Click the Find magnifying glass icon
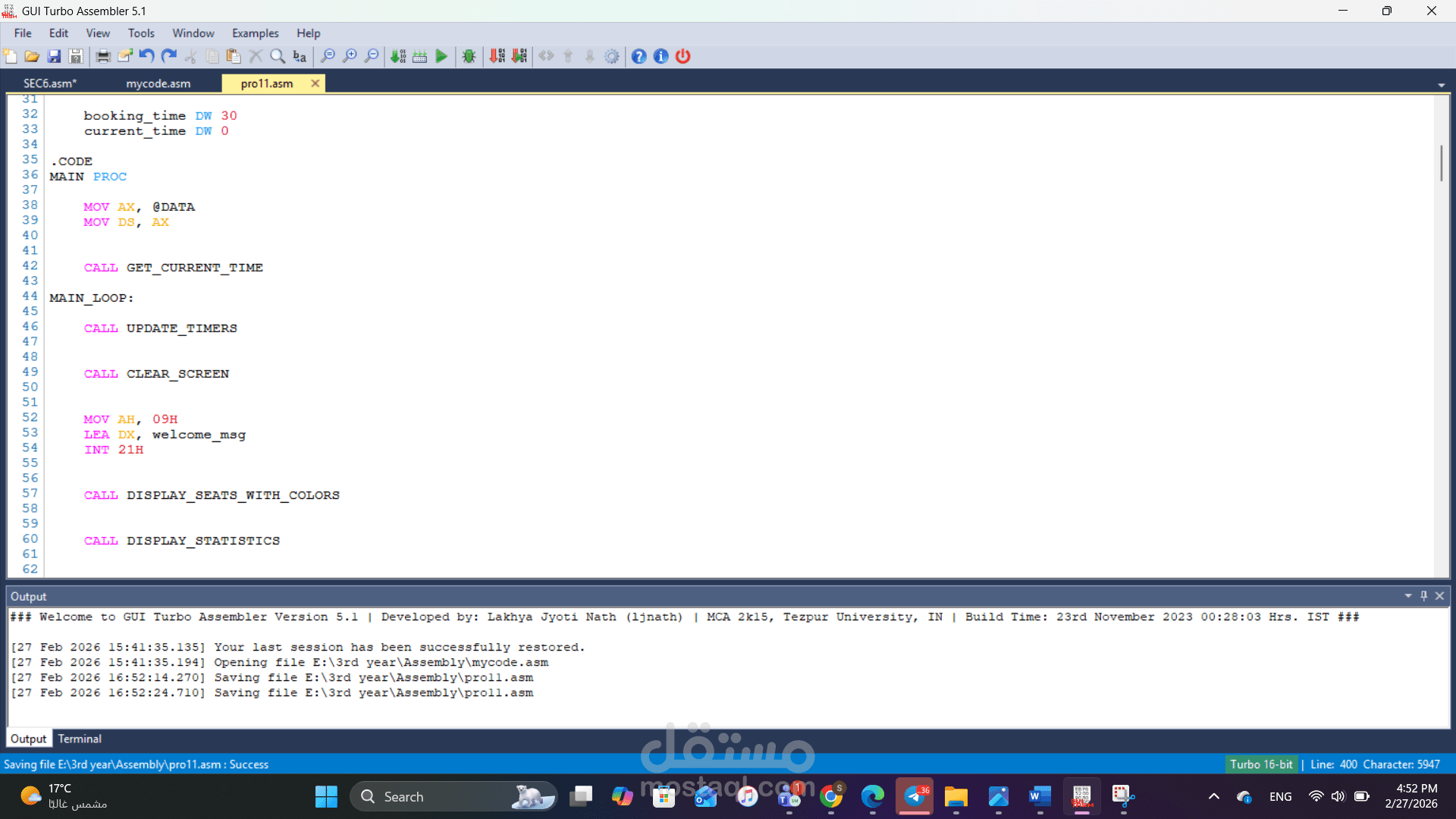 278,56
